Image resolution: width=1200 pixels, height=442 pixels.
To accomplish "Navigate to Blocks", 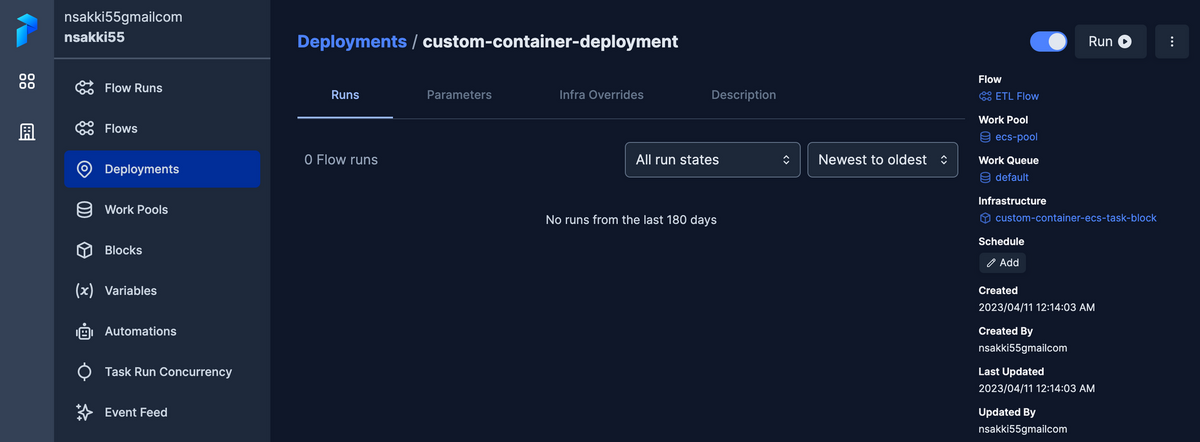I will click(123, 250).
